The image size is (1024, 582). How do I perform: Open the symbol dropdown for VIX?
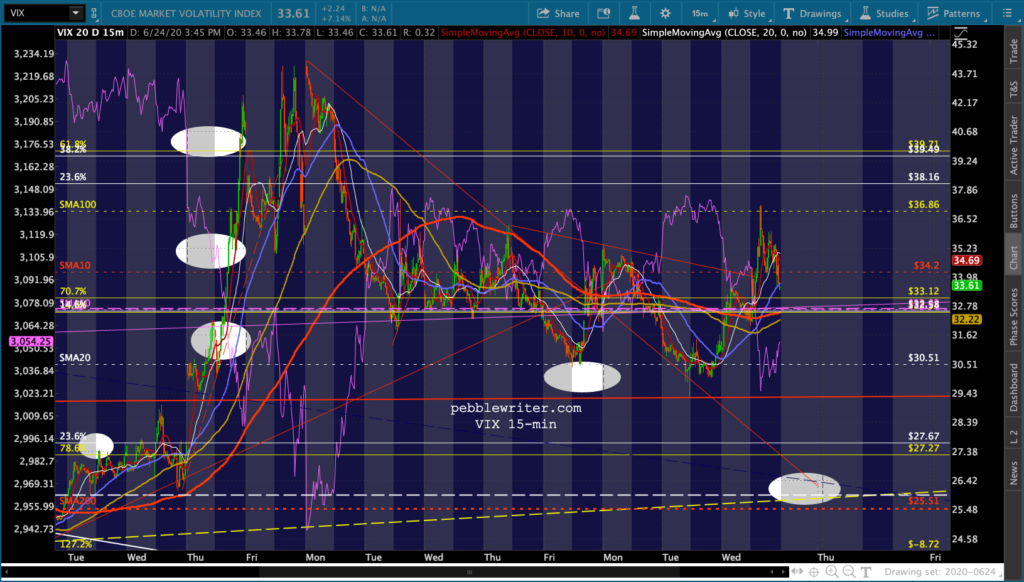(76, 13)
